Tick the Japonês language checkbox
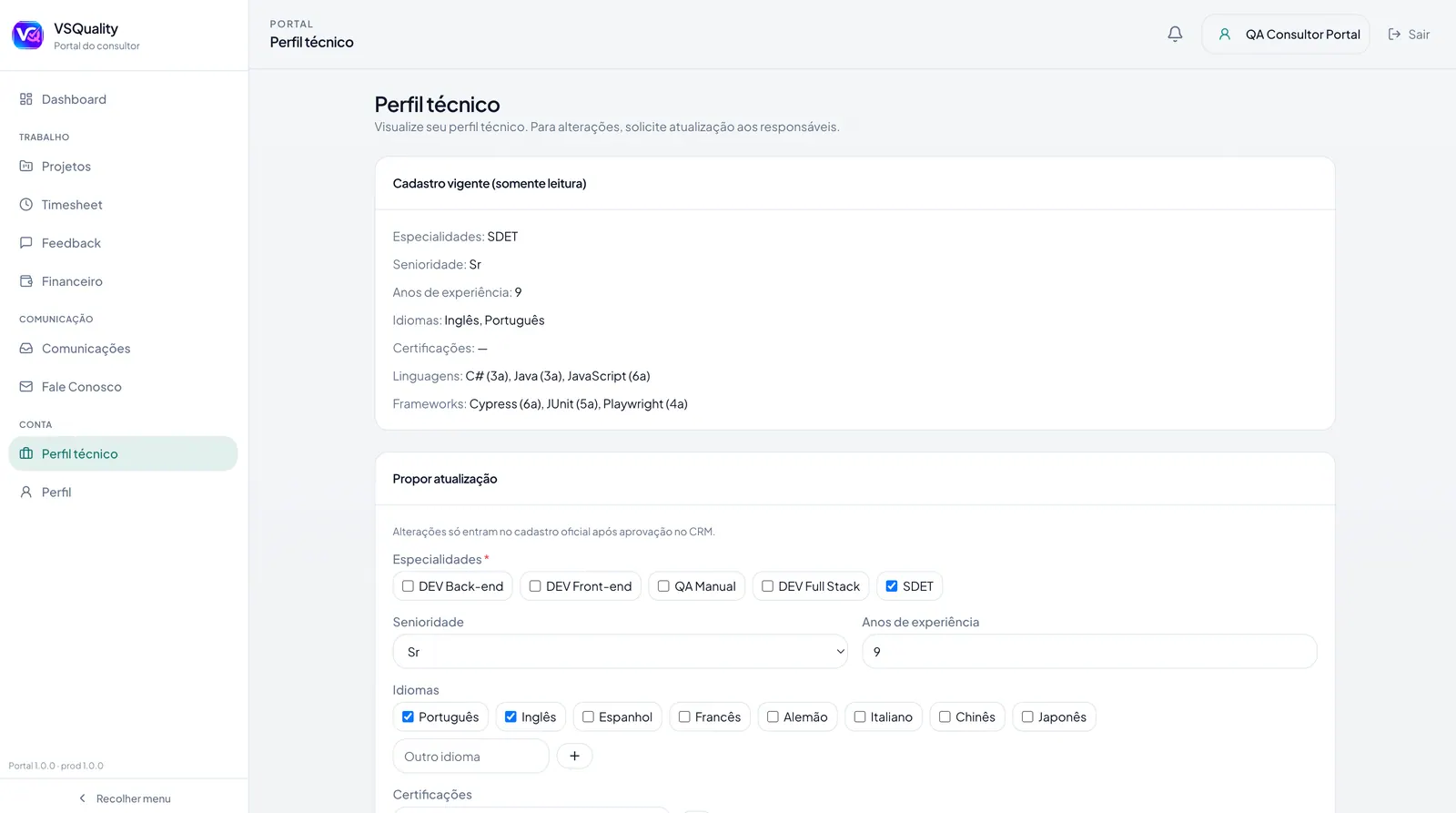Image resolution: width=1456 pixels, height=813 pixels. coord(1027,717)
